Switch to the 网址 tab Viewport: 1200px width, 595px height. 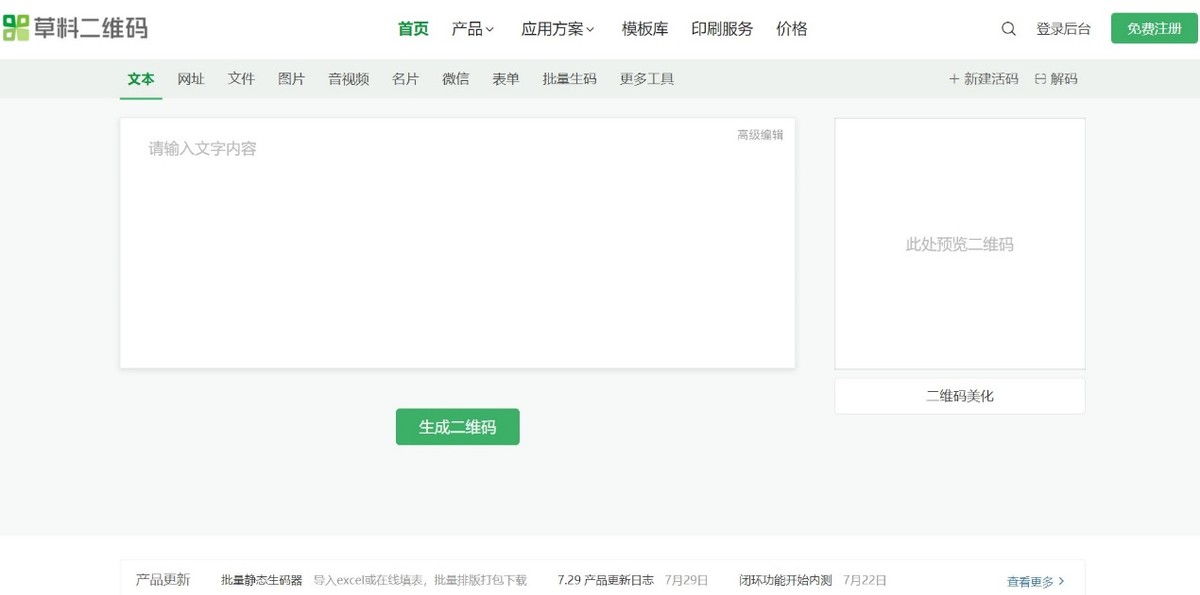point(191,79)
